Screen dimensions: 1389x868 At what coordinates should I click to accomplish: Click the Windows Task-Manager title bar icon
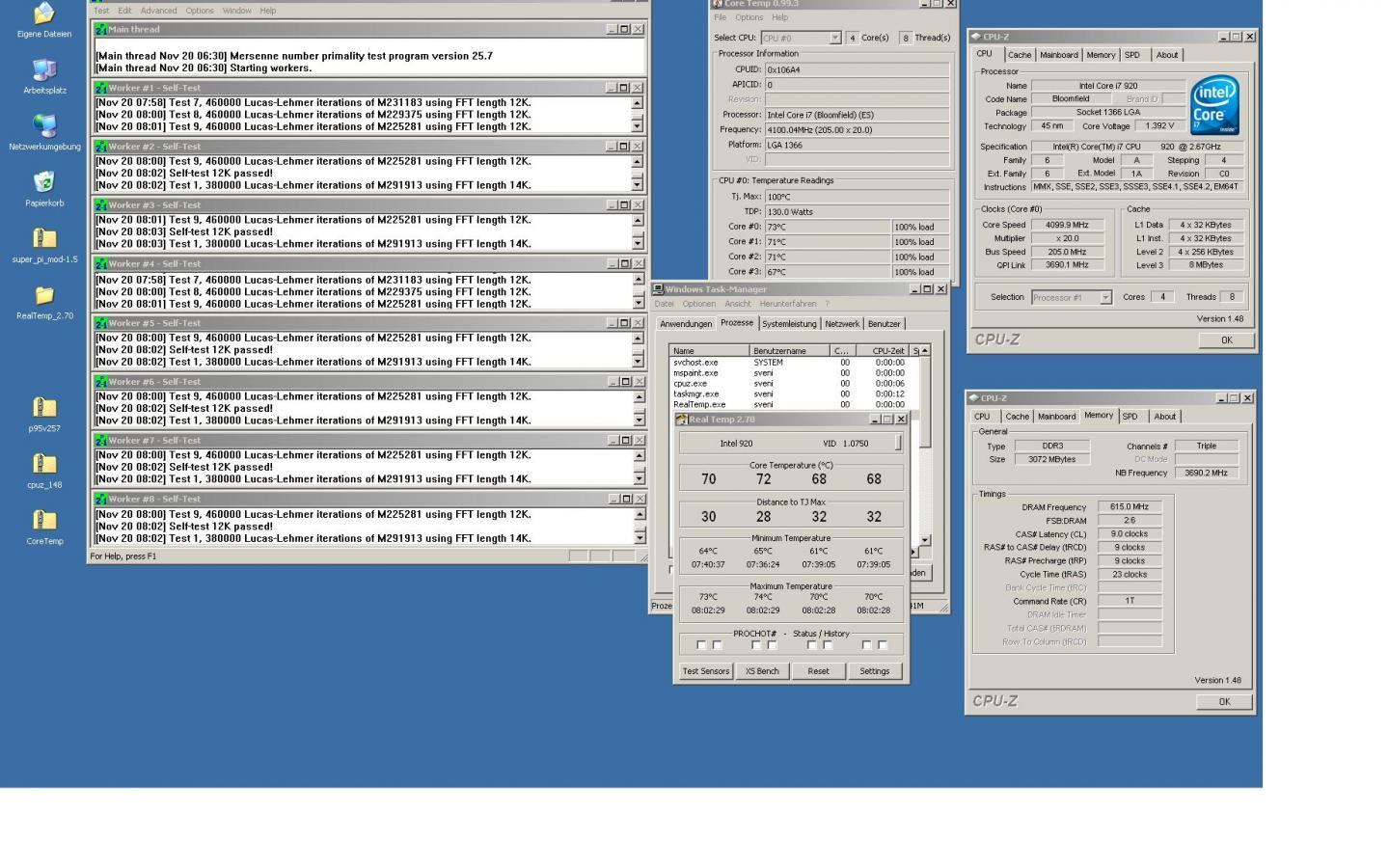coord(658,289)
